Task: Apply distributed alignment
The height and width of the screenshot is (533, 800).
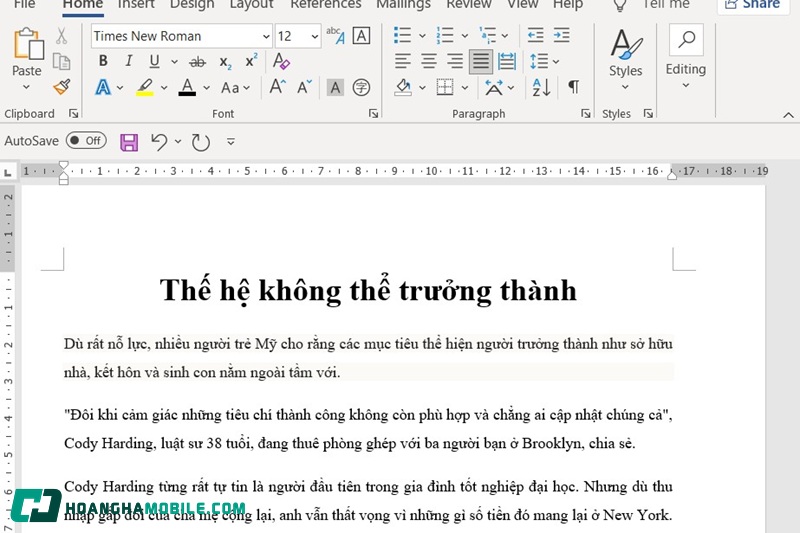Action: point(507,61)
